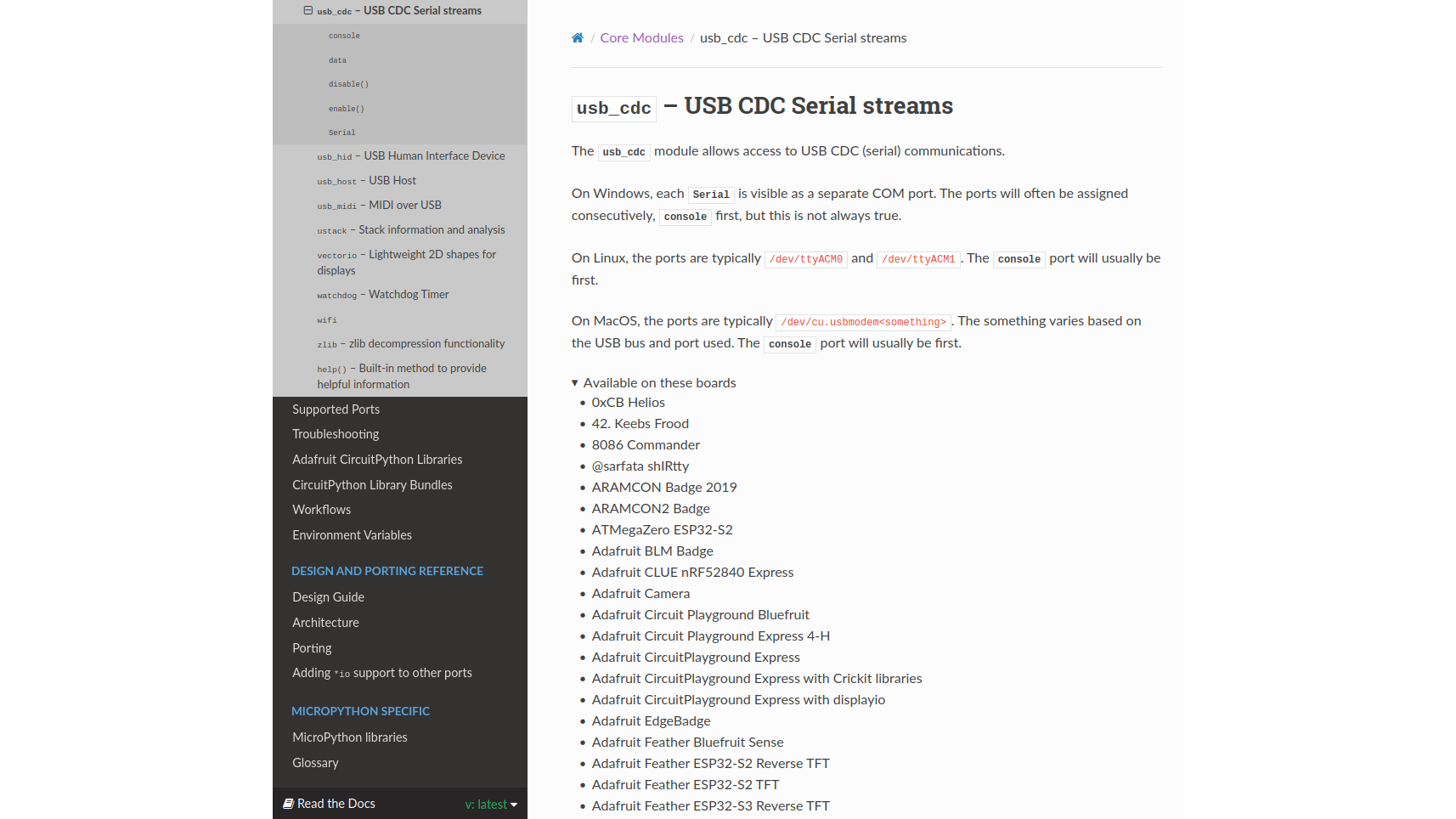Open the watchdog Watchdog Timer page
1456x819 pixels.
coord(383,295)
